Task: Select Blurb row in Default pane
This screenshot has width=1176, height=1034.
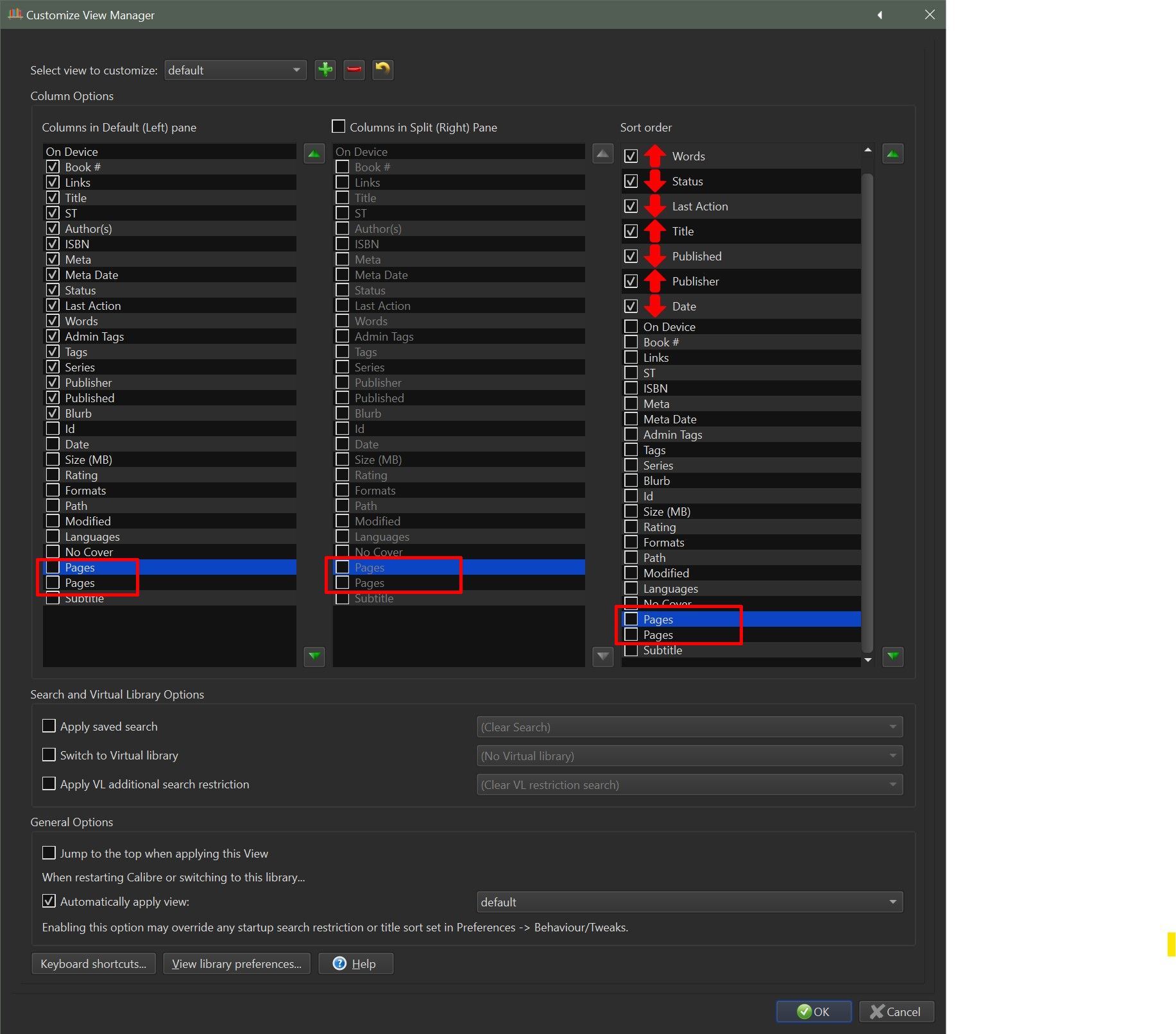Action: (x=169, y=413)
